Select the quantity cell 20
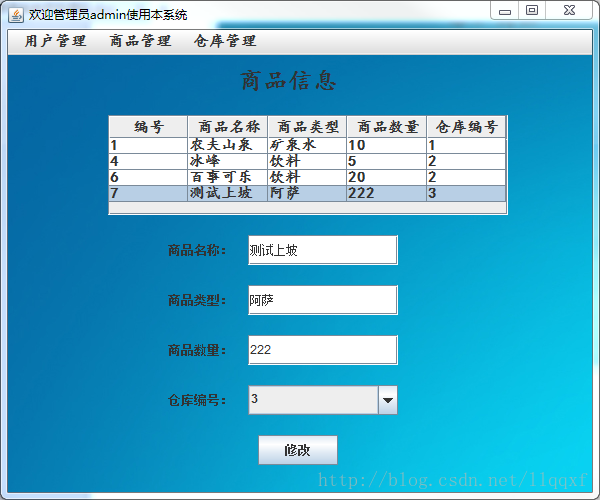 point(387,178)
